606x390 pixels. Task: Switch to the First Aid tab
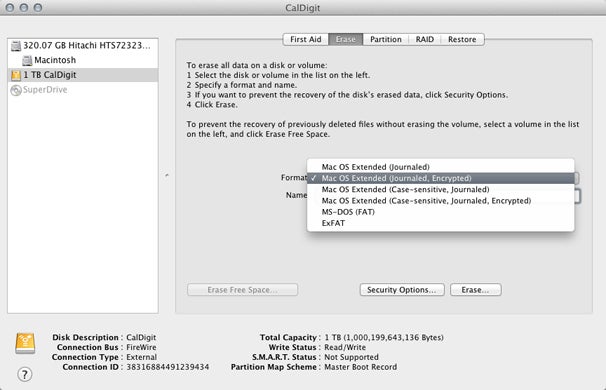coord(306,39)
